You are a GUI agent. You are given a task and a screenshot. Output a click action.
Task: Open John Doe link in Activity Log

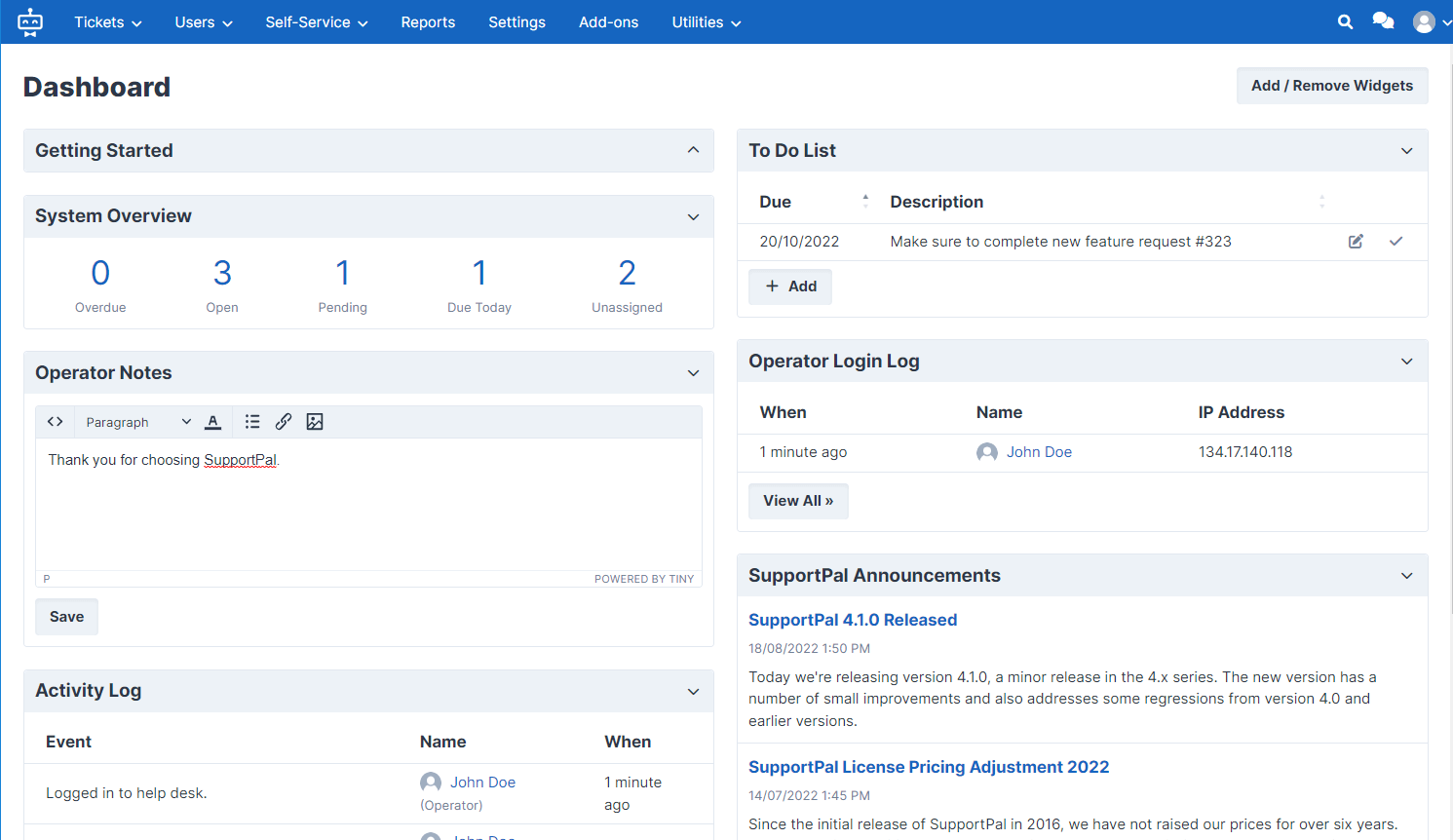coord(482,783)
